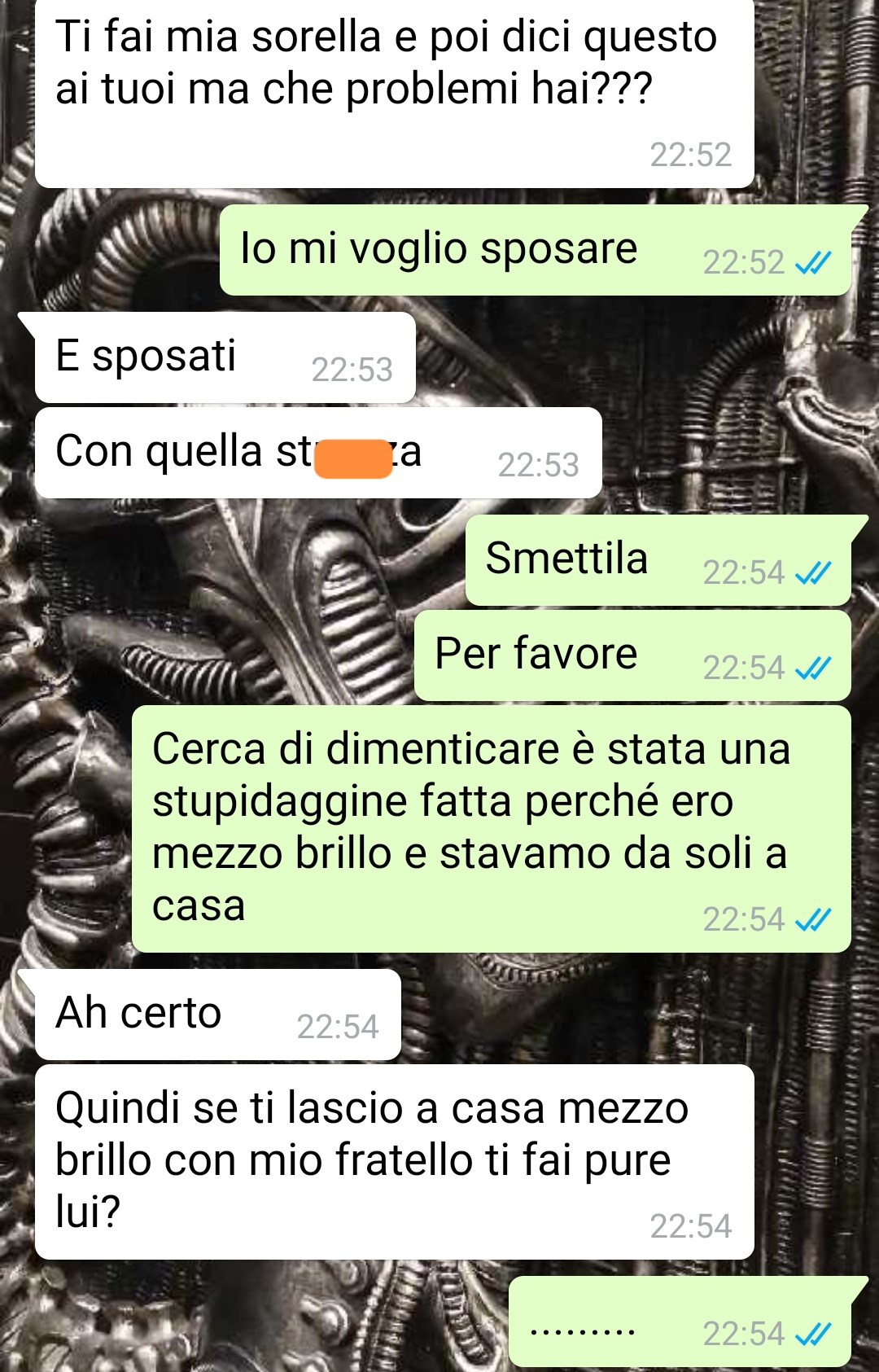Tap the 'Con quella' censored message bubble
The height and width of the screenshot is (1372, 879).
click(x=318, y=453)
